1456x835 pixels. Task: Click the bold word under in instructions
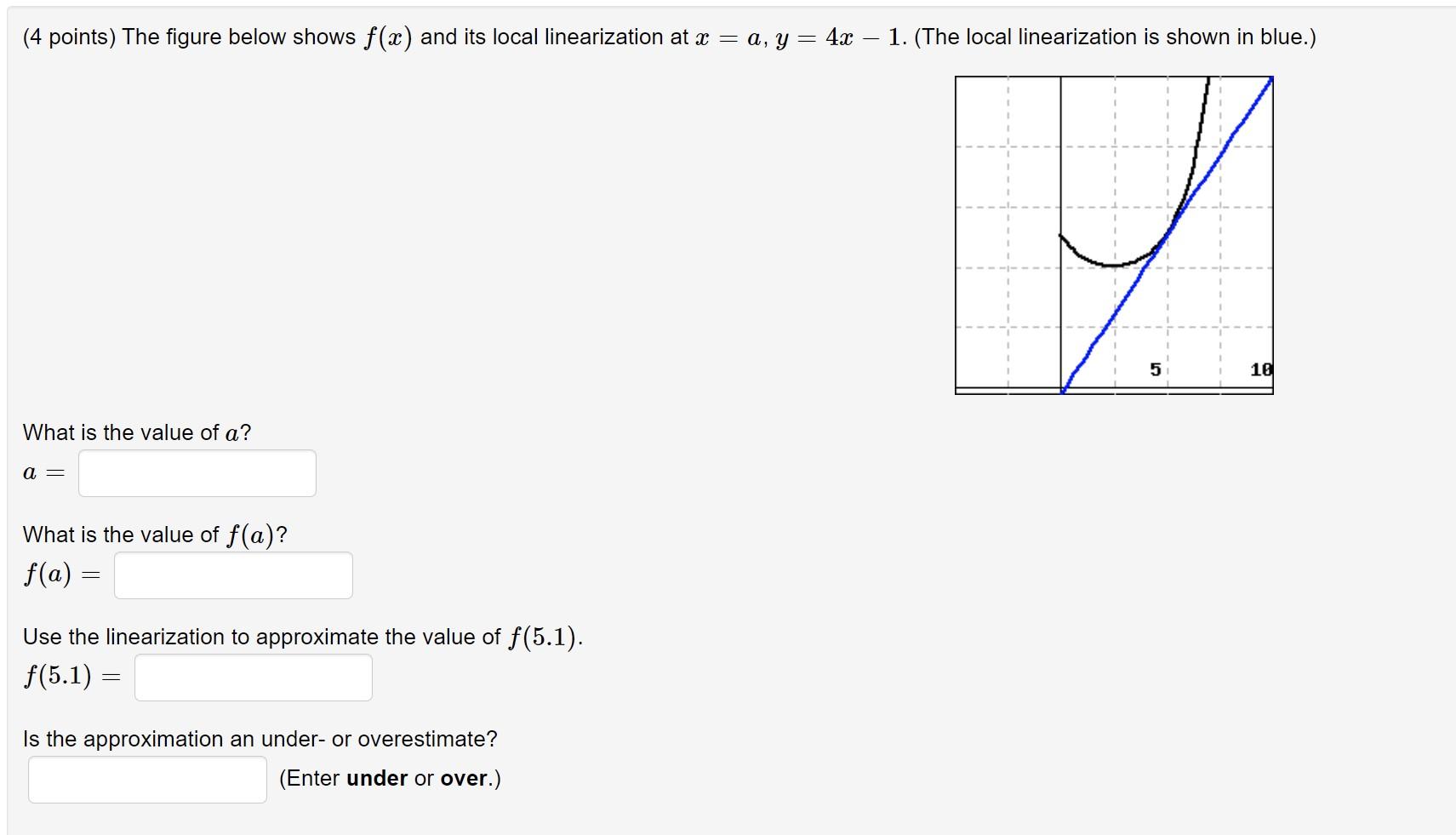(x=377, y=778)
